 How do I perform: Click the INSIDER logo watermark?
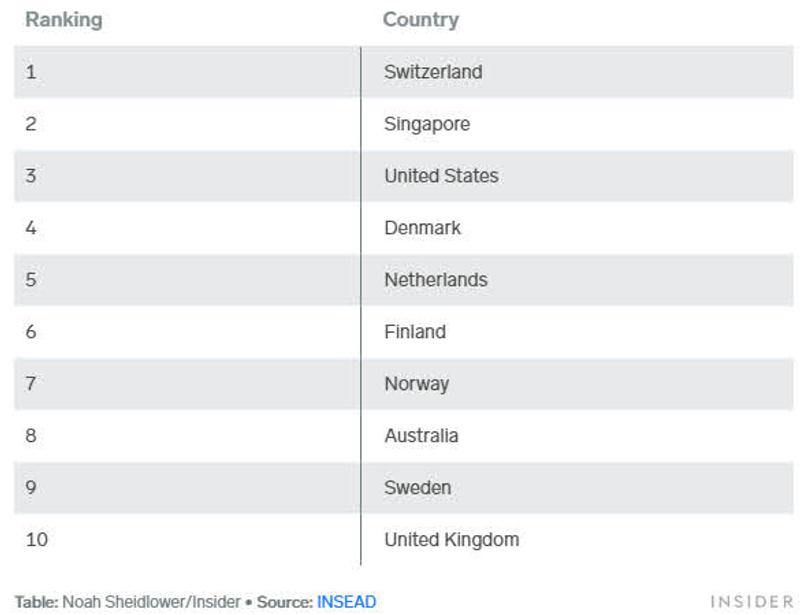pyautogui.click(x=752, y=602)
